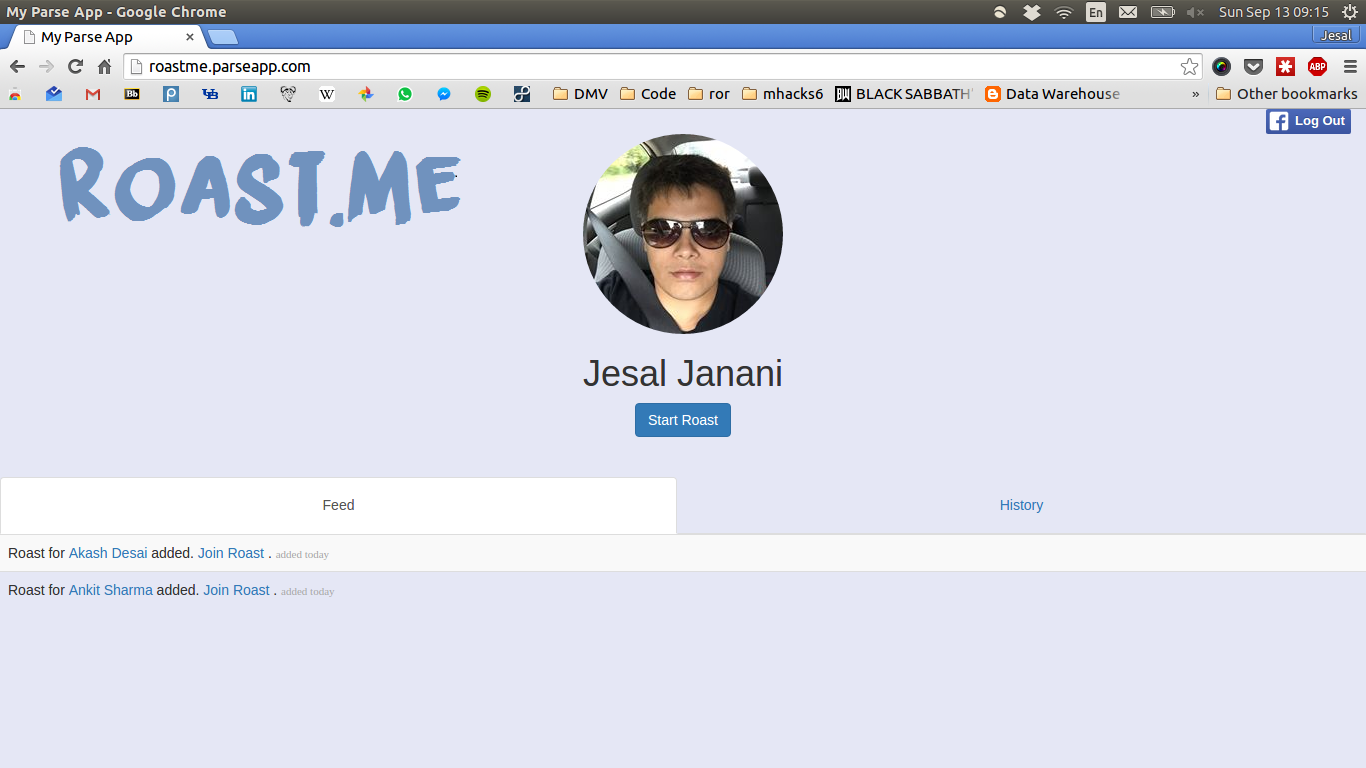Image resolution: width=1366 pixels, height=768 pixels.
Task: Switch to the History tab
Action: coord(1021,506)
